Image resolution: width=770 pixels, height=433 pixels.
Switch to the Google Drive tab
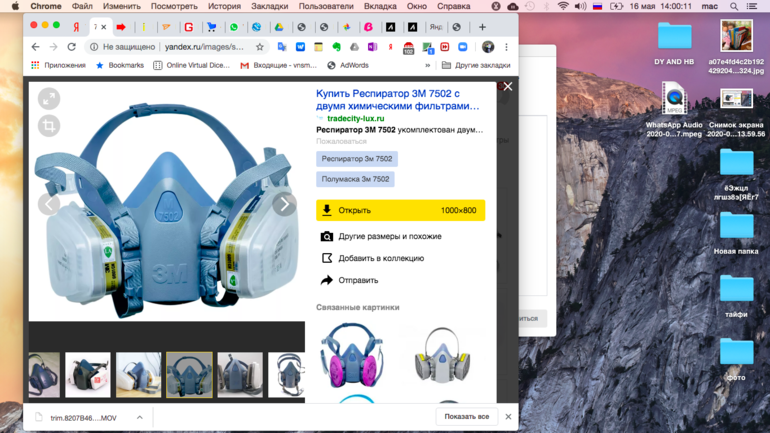279,27
